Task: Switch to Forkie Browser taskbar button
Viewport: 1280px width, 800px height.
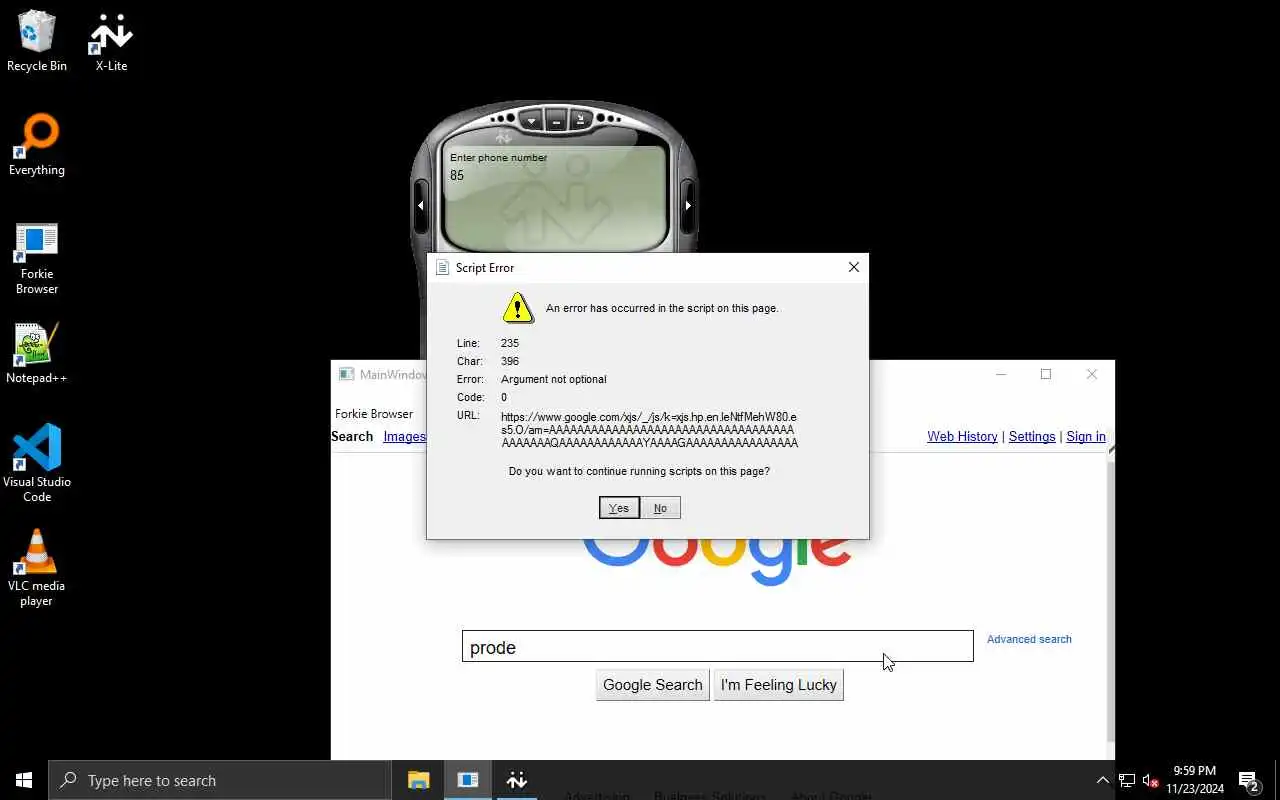Action: pos(468,780)
